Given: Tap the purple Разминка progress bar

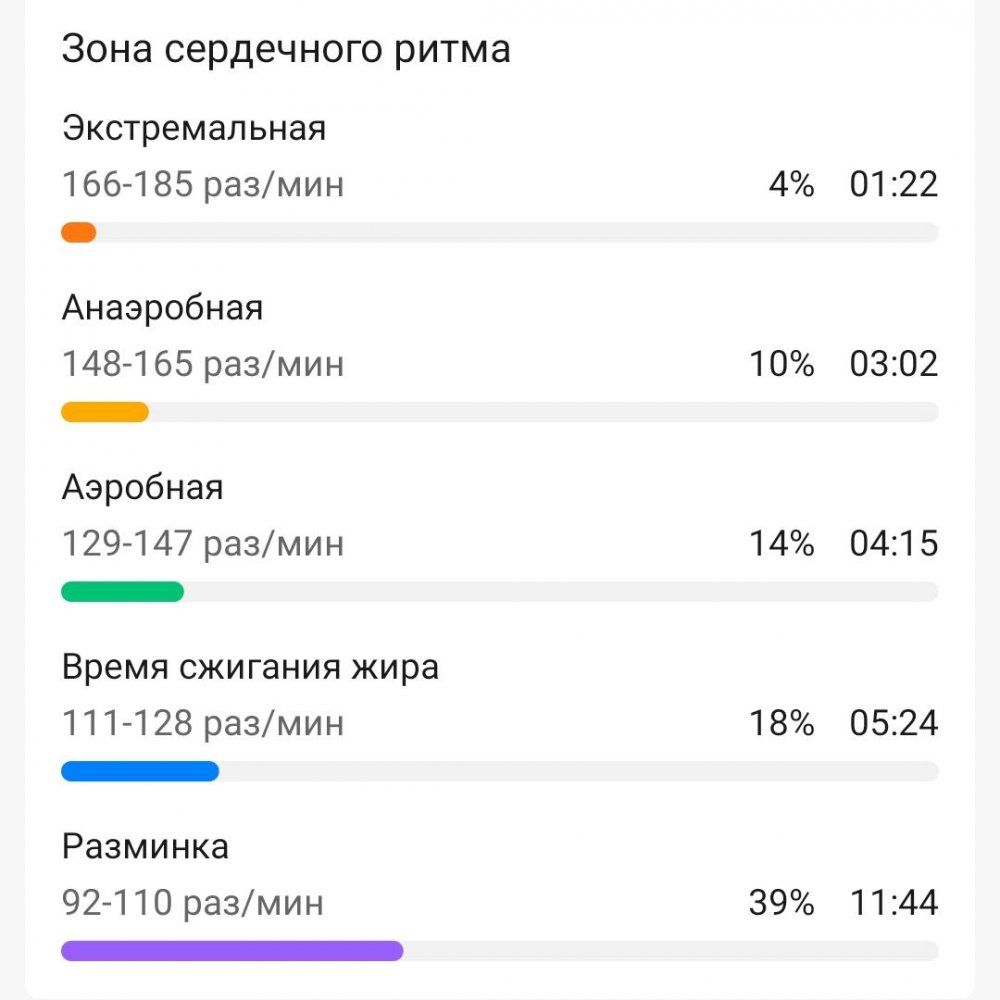Looking at the screenshot, I should click(x=232, y=951).
